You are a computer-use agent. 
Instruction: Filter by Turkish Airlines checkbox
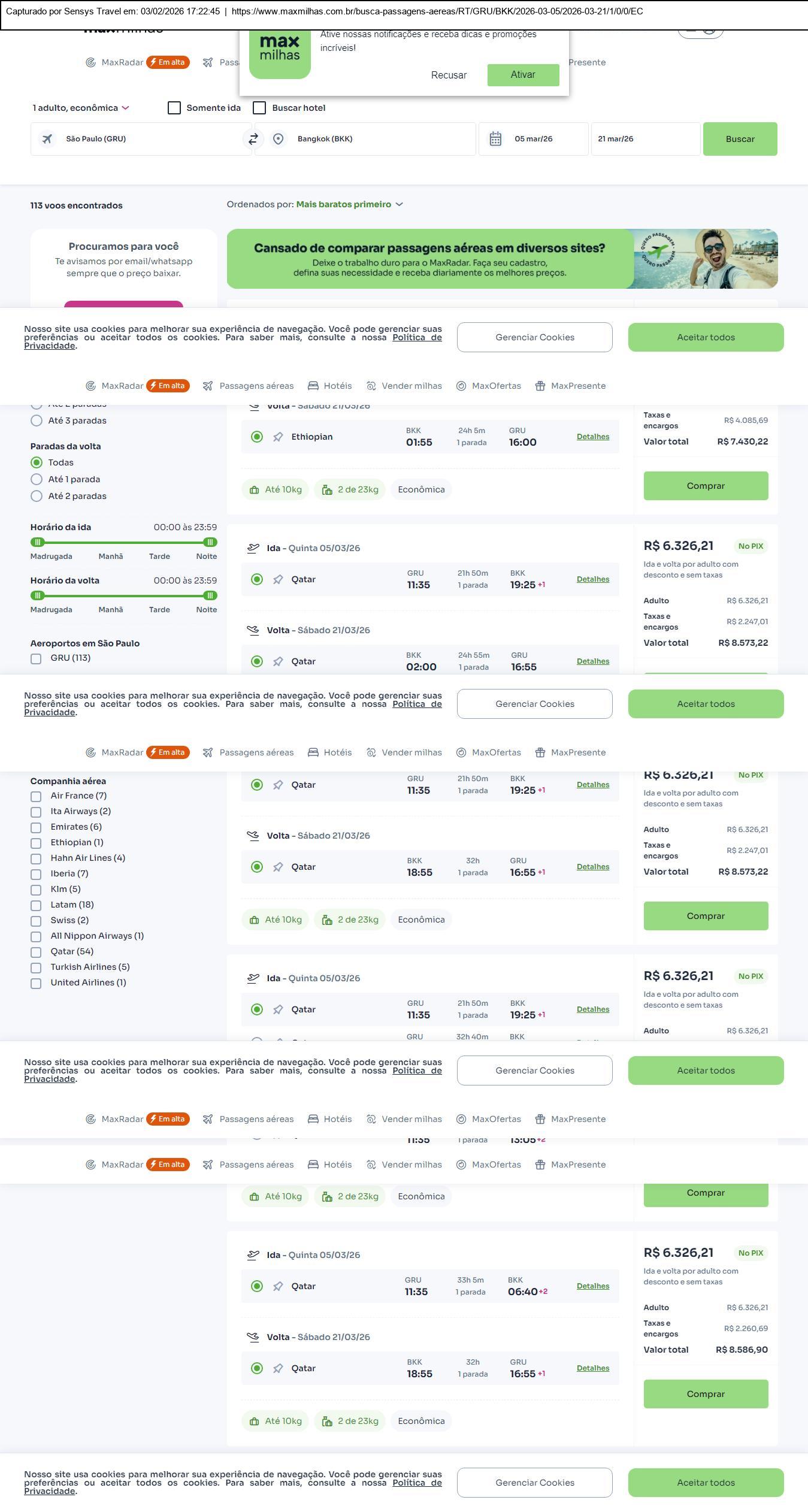(36, 967)
